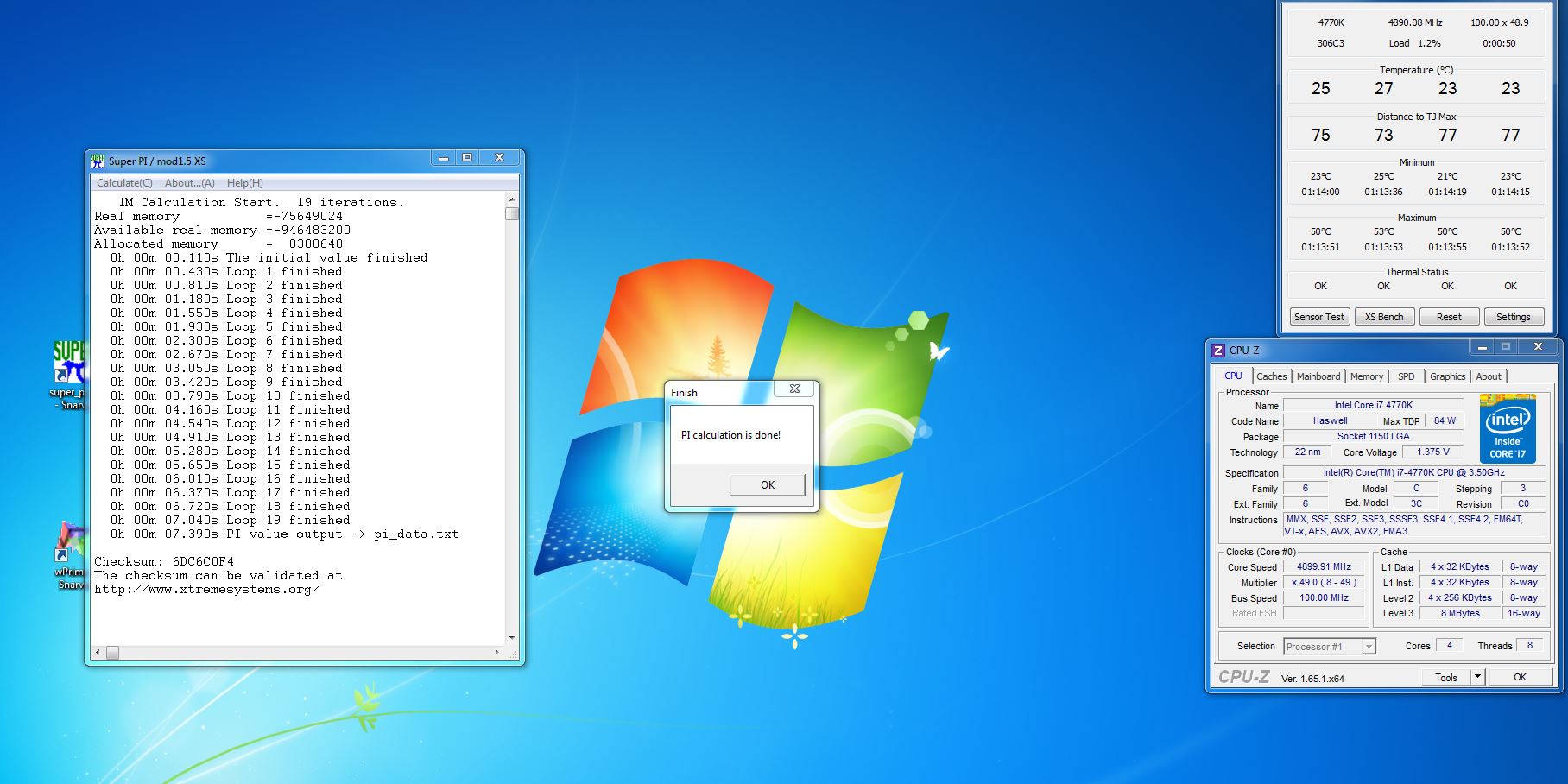The height and width of the screenshot is (784, 1568).
Task: Maximize the Super PI window
Action: 467,158
